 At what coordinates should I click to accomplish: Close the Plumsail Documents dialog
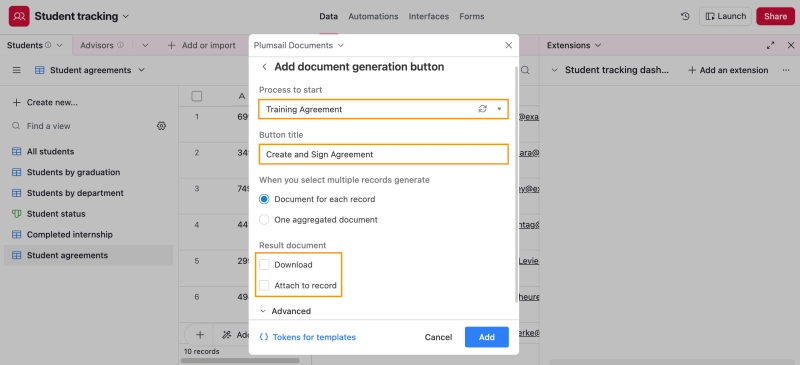coord(508,45)
